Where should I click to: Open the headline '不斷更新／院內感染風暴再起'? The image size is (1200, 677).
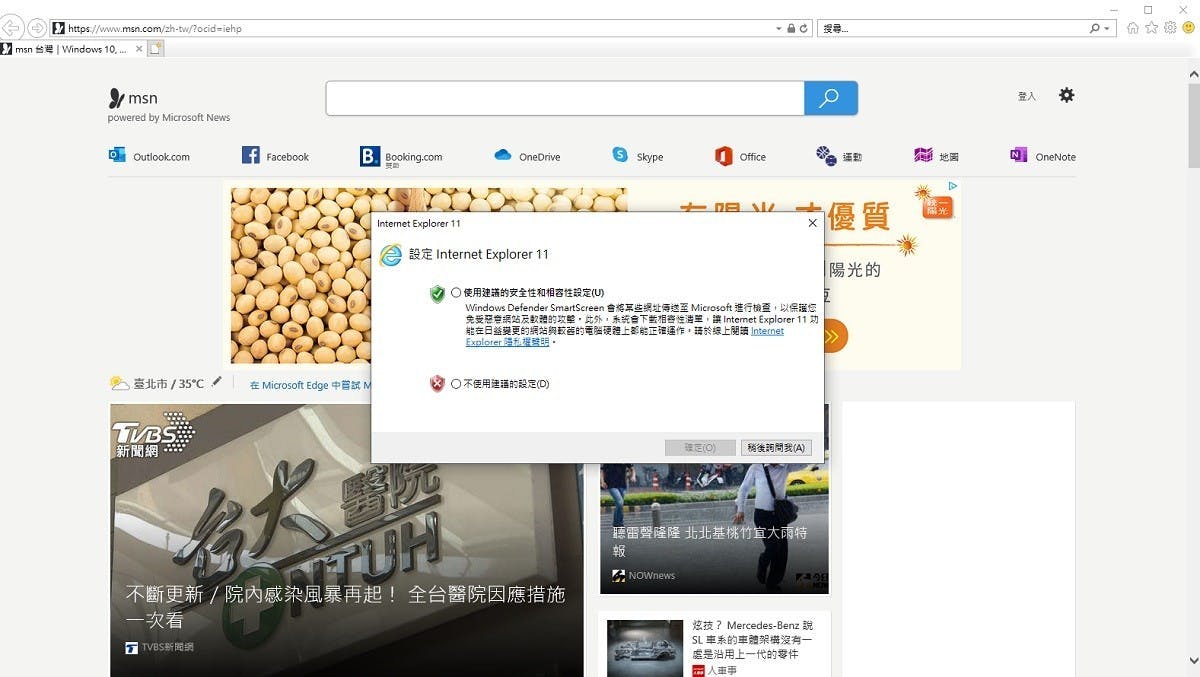click(x=345, y=607)
